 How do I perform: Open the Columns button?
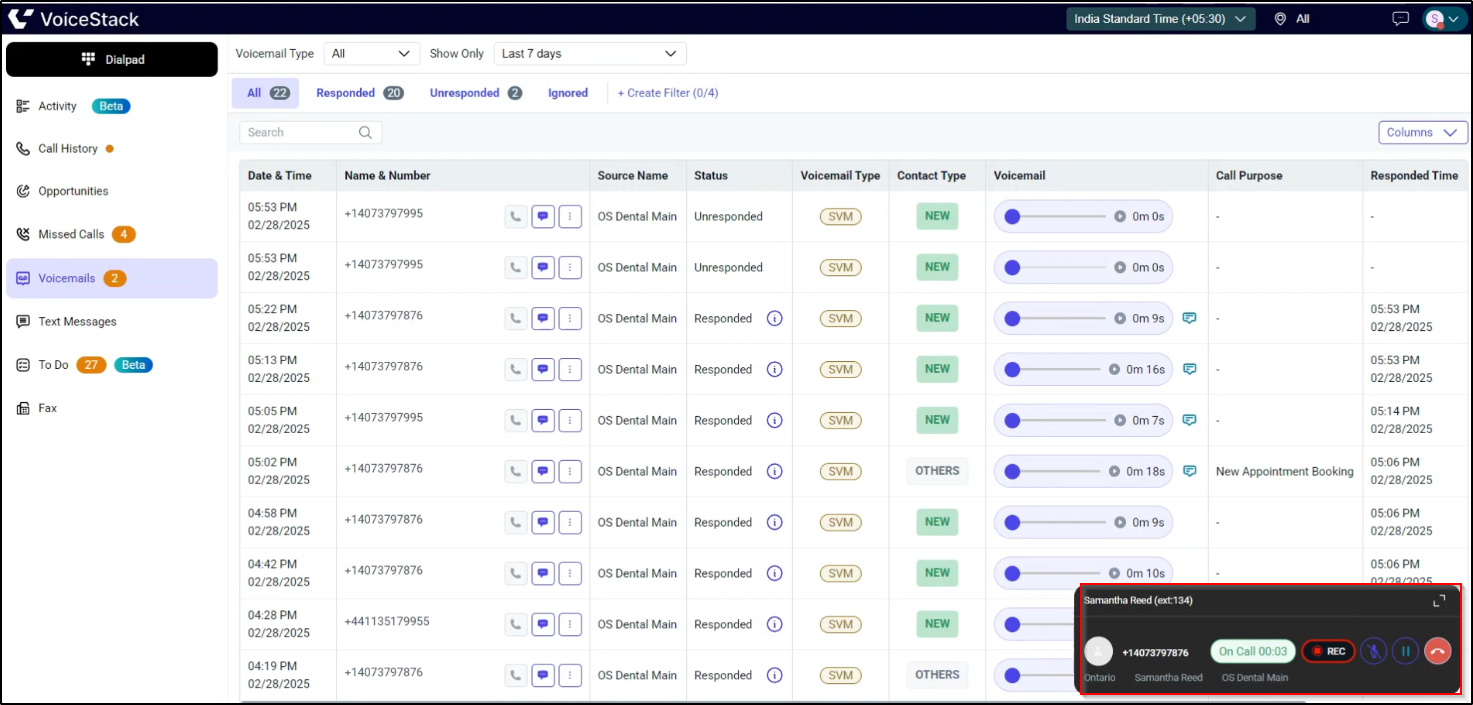[x=1422, y=131]
